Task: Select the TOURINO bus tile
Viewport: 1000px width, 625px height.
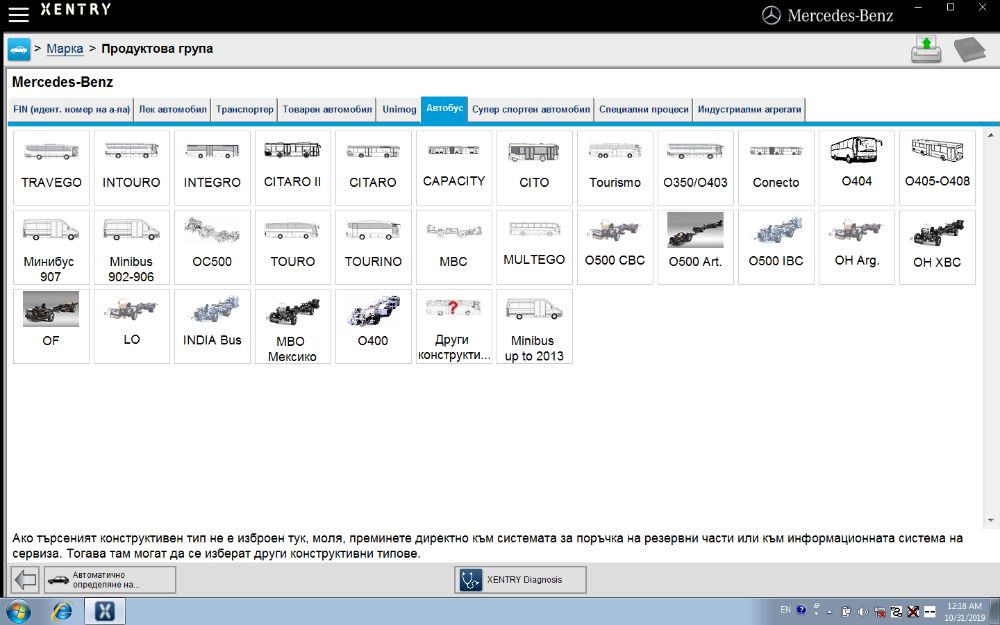Action: pyautogui.click(x=373, y=247)
